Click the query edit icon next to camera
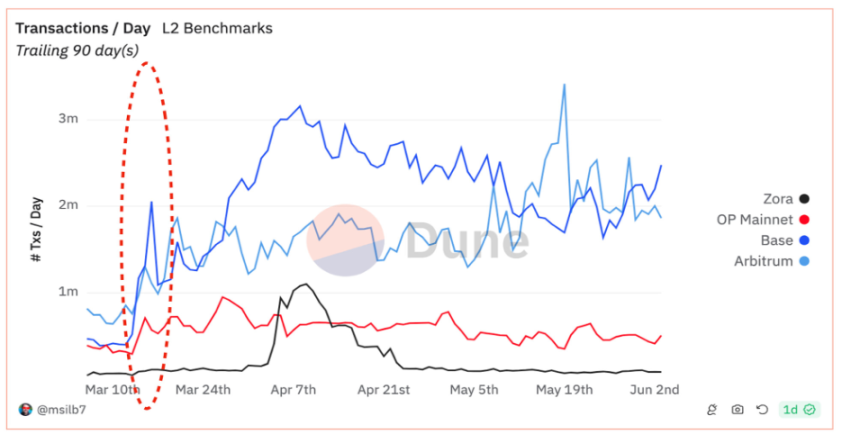The height and width of the screenshot is (443, 842). (x=713, y=409)
